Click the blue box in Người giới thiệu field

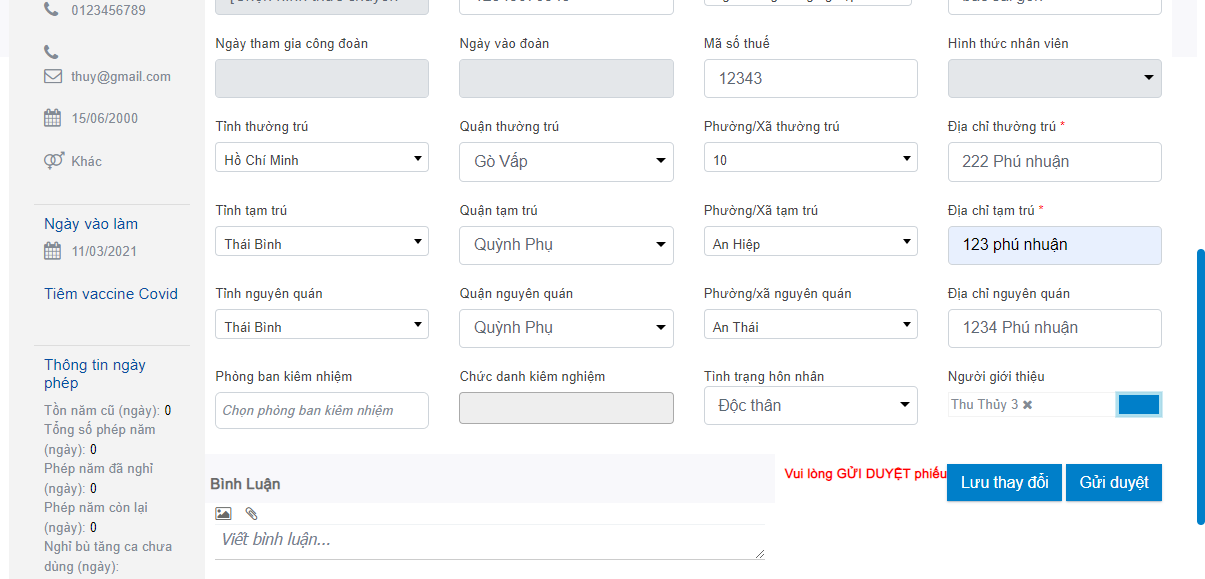pyautogui.click(x=1139, y=405)
